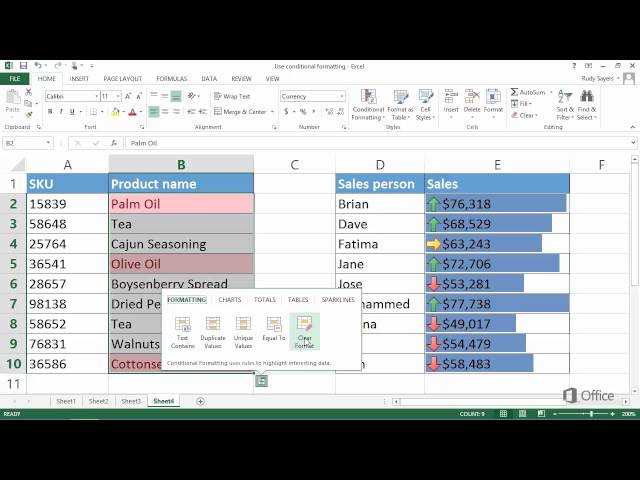Viewport: 640px width, 480px height.
Task: Toggle Underline formatting
Action: (72, 111)
